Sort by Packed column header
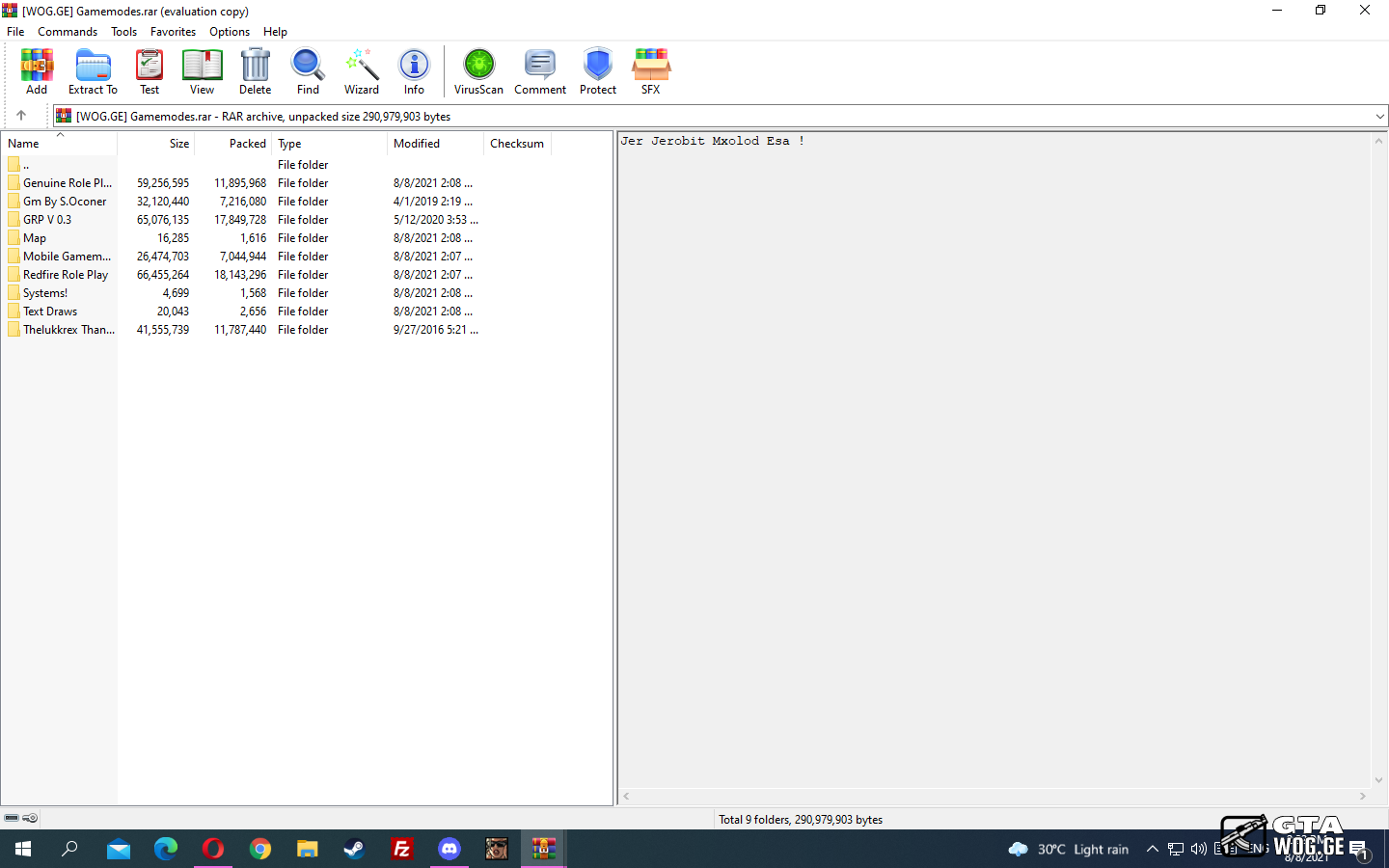 tap(247, 144)
